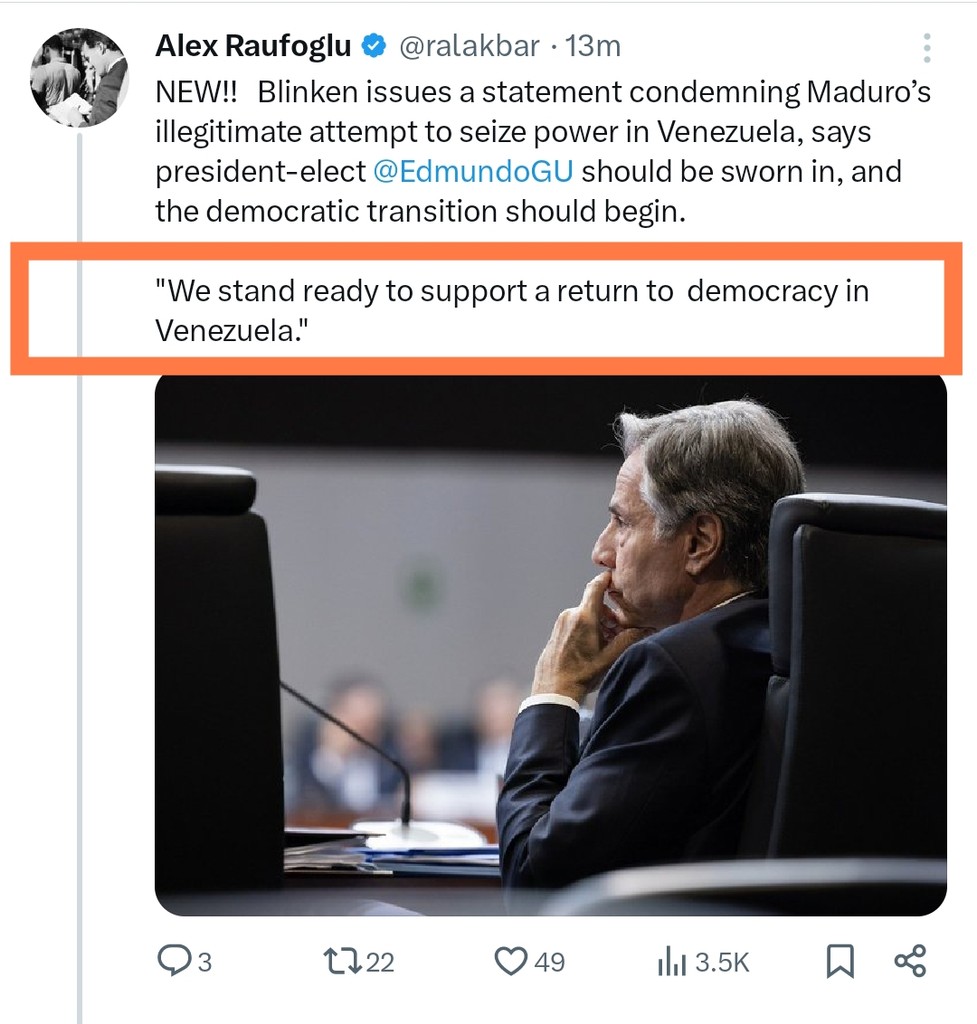Open the @ralakbar handle
This screenshot has width=977, height=1024.
click(x=469, y=46)
